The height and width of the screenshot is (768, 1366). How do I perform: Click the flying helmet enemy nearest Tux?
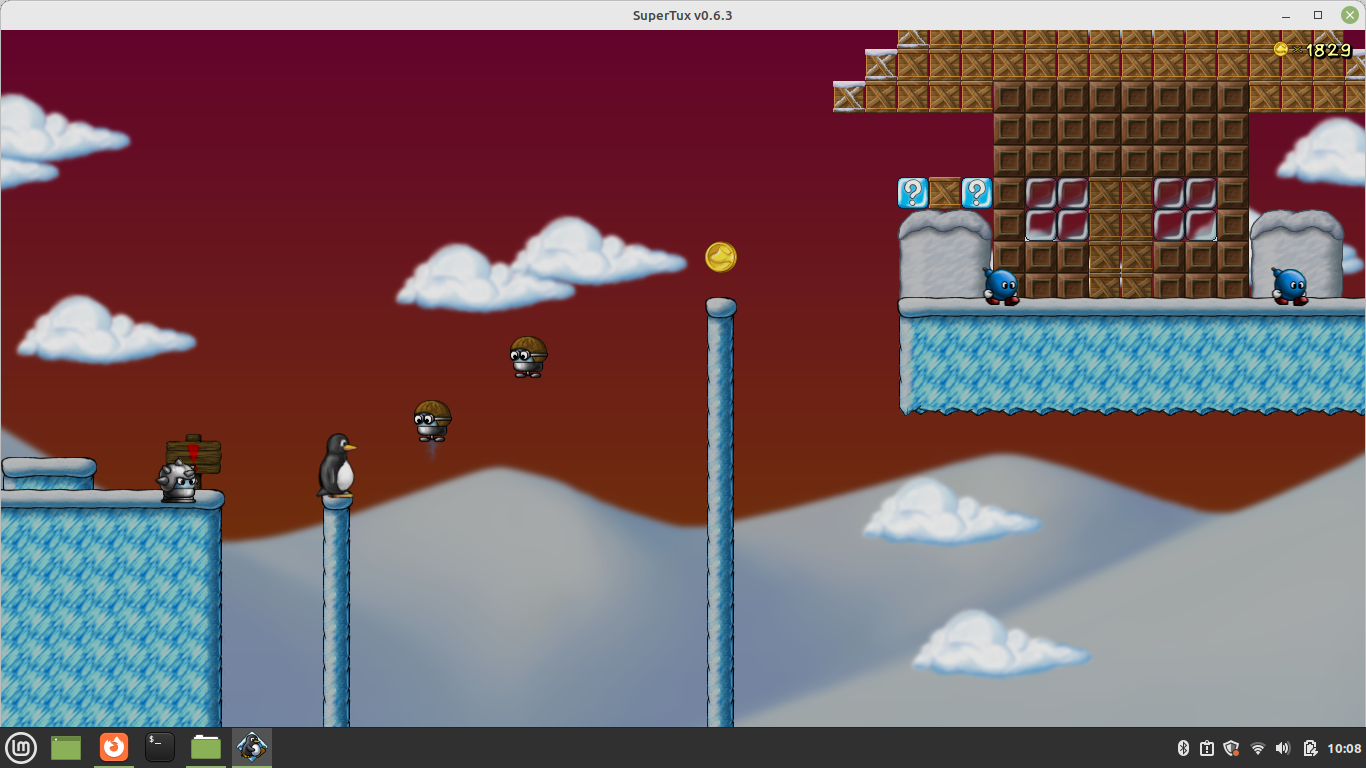(432, 420)
